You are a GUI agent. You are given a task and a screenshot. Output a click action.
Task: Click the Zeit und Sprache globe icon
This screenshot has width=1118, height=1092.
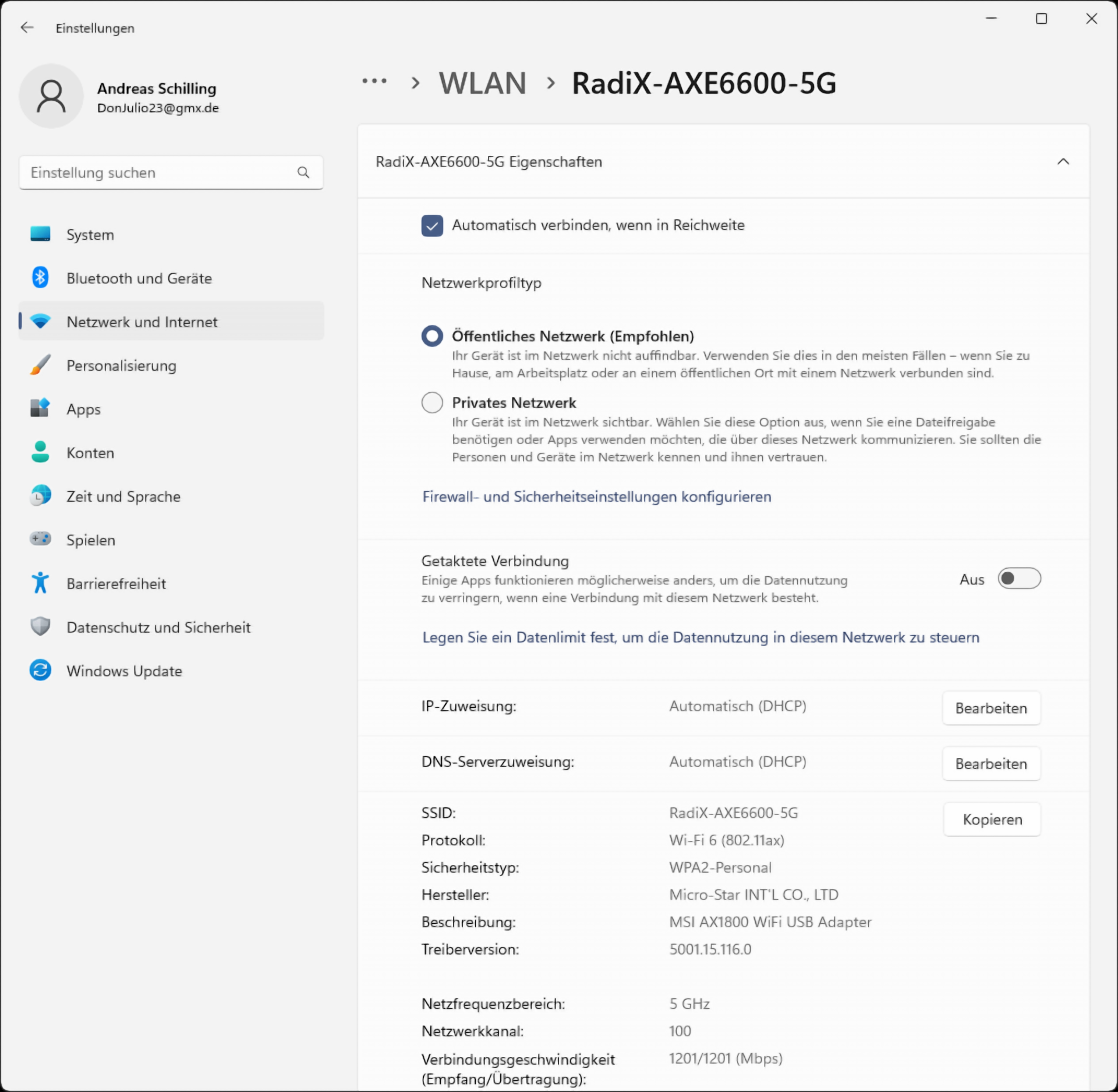click(x=40, y=496)
